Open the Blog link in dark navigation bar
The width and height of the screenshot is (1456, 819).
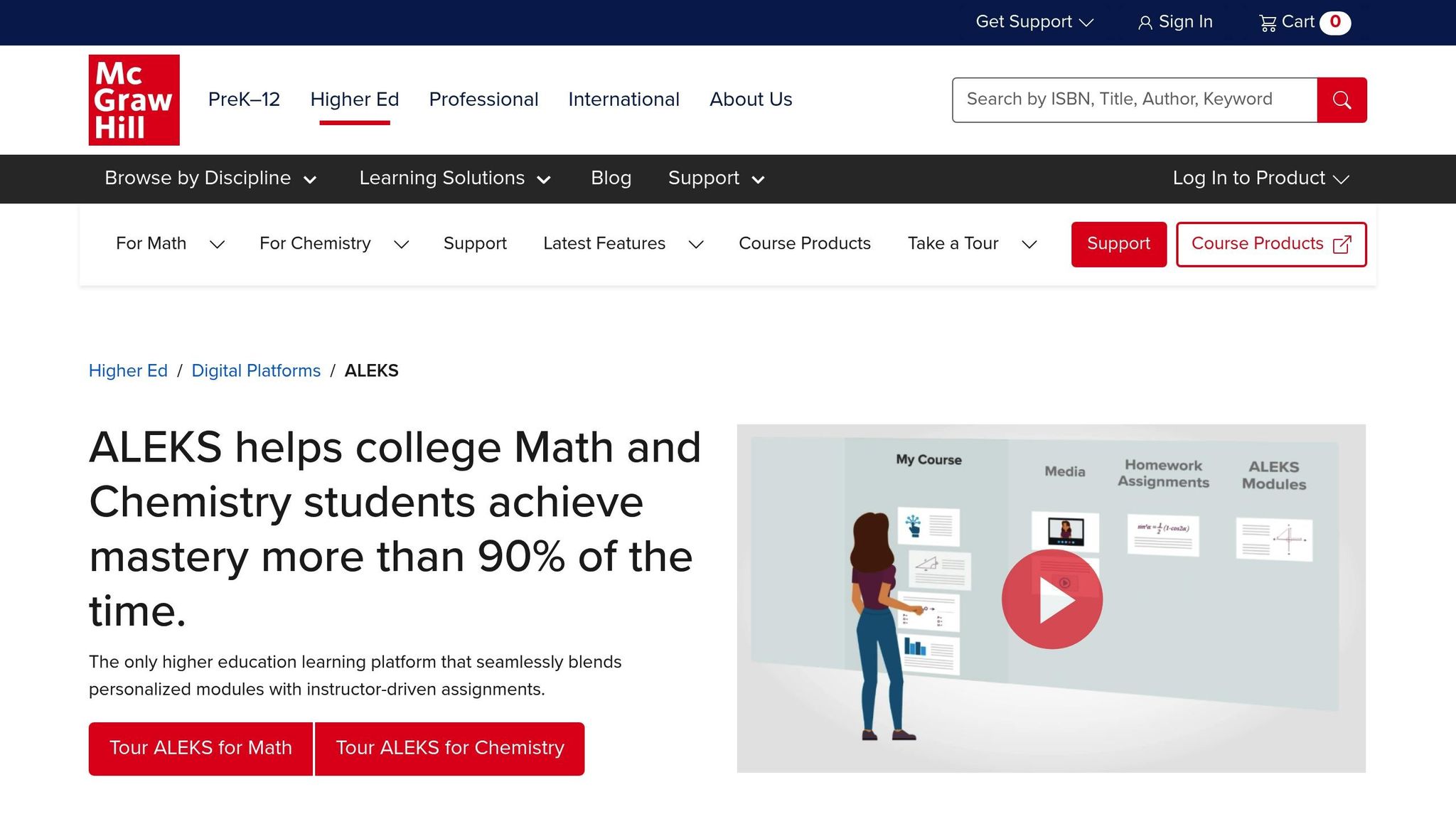(611, 178)
